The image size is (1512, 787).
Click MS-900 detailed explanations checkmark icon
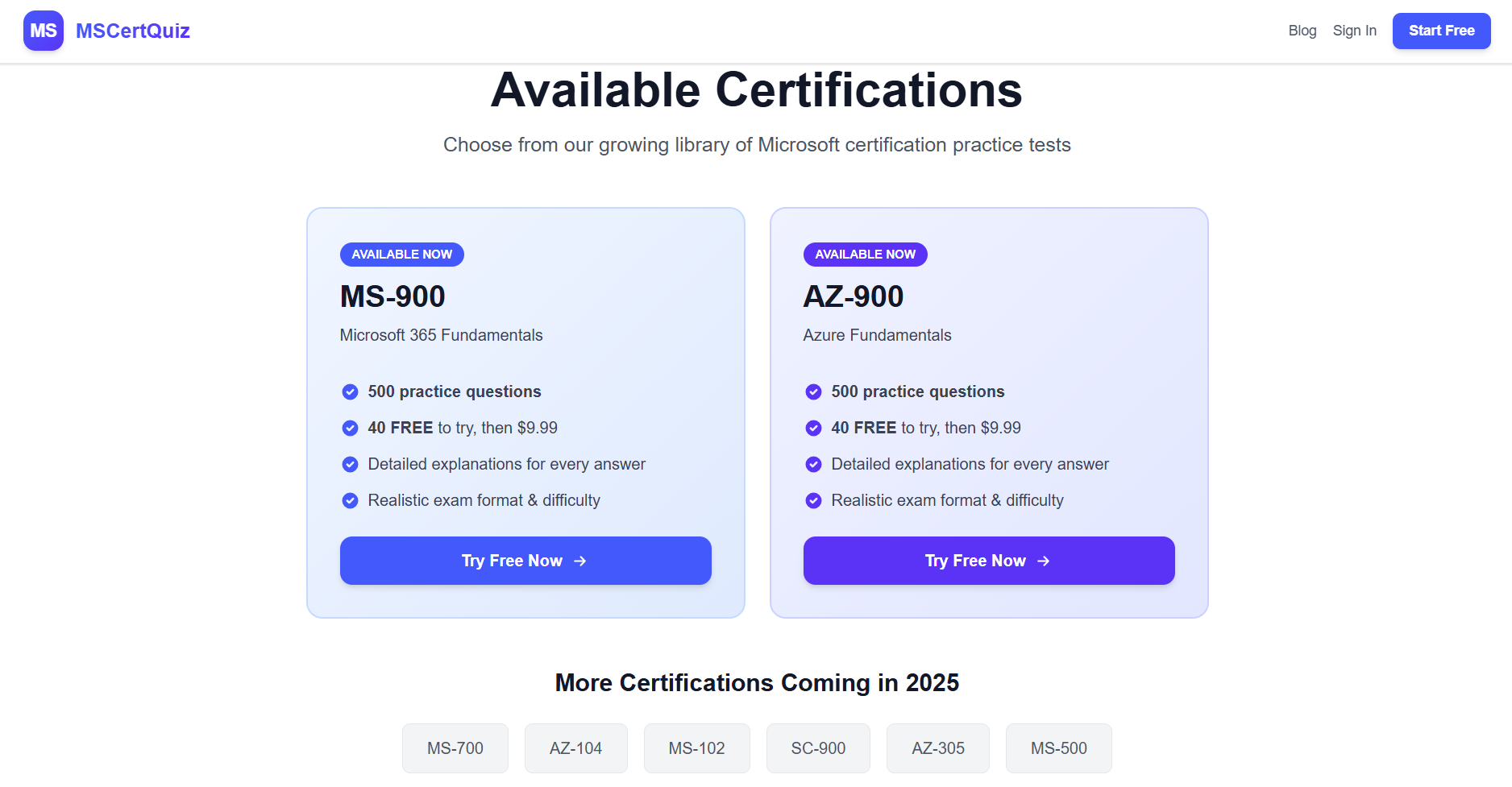pos(350,465)
